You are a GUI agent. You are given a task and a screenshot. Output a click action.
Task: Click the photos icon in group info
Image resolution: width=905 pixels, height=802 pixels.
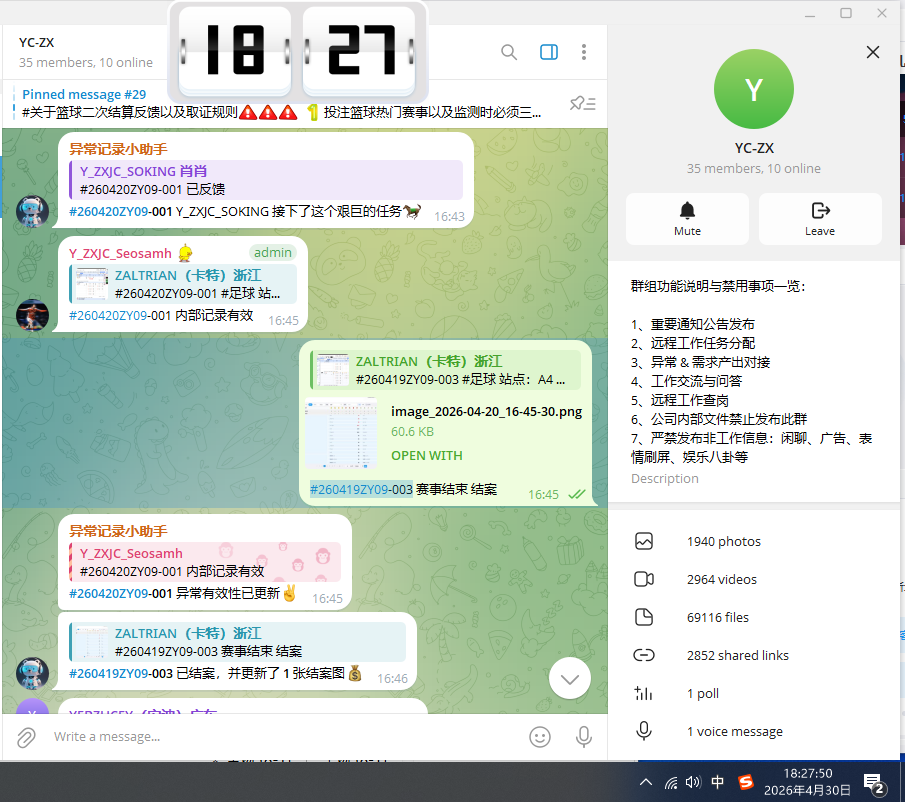click(644, 541)
